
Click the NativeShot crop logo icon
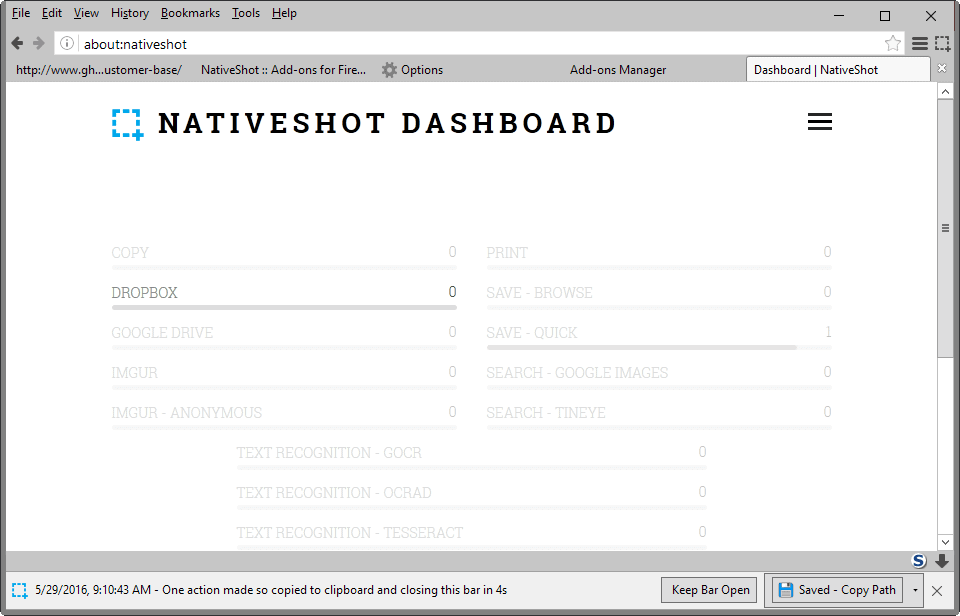point(128,123)
